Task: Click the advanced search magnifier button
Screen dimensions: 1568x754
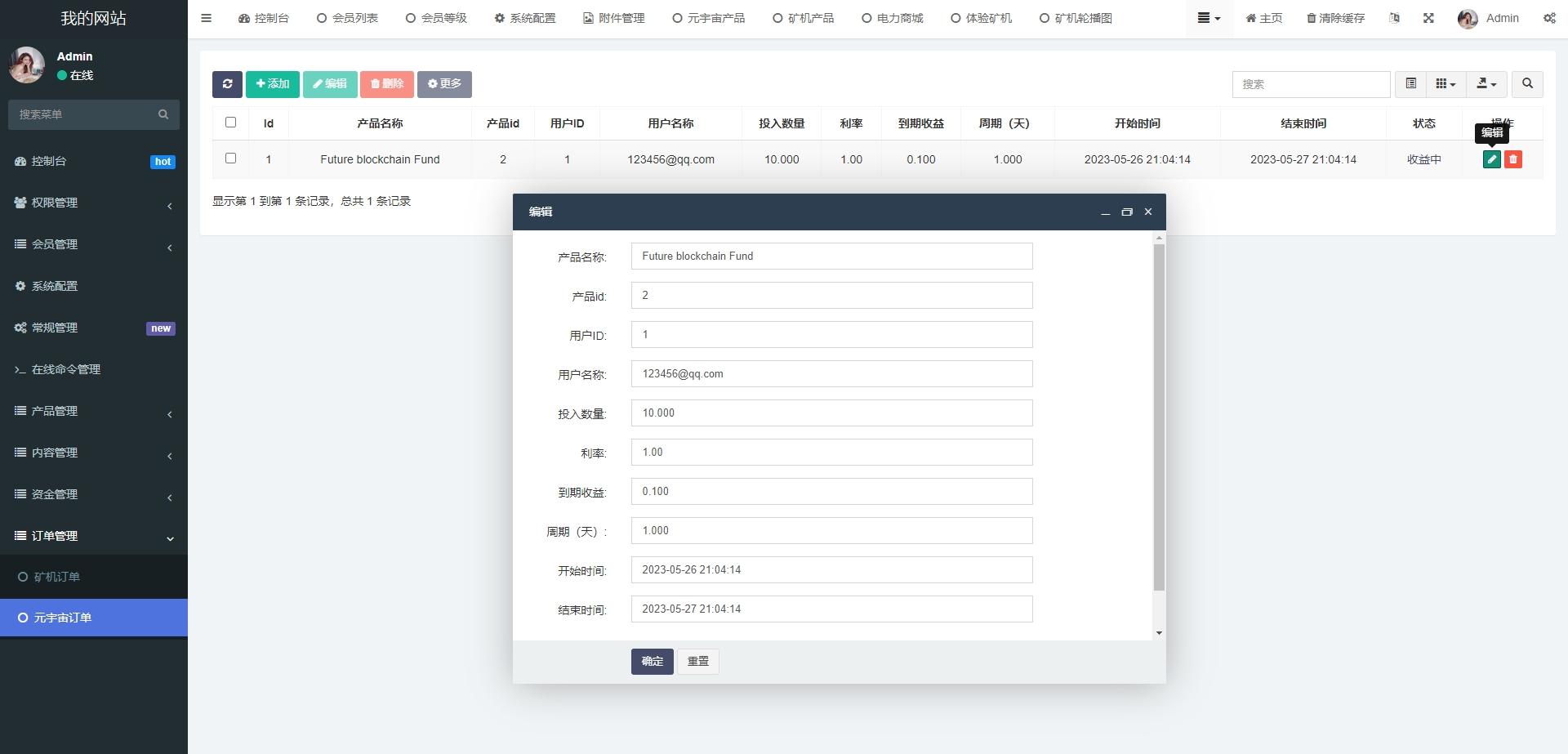Action: pyautogui.click(x=1527, y=83)
